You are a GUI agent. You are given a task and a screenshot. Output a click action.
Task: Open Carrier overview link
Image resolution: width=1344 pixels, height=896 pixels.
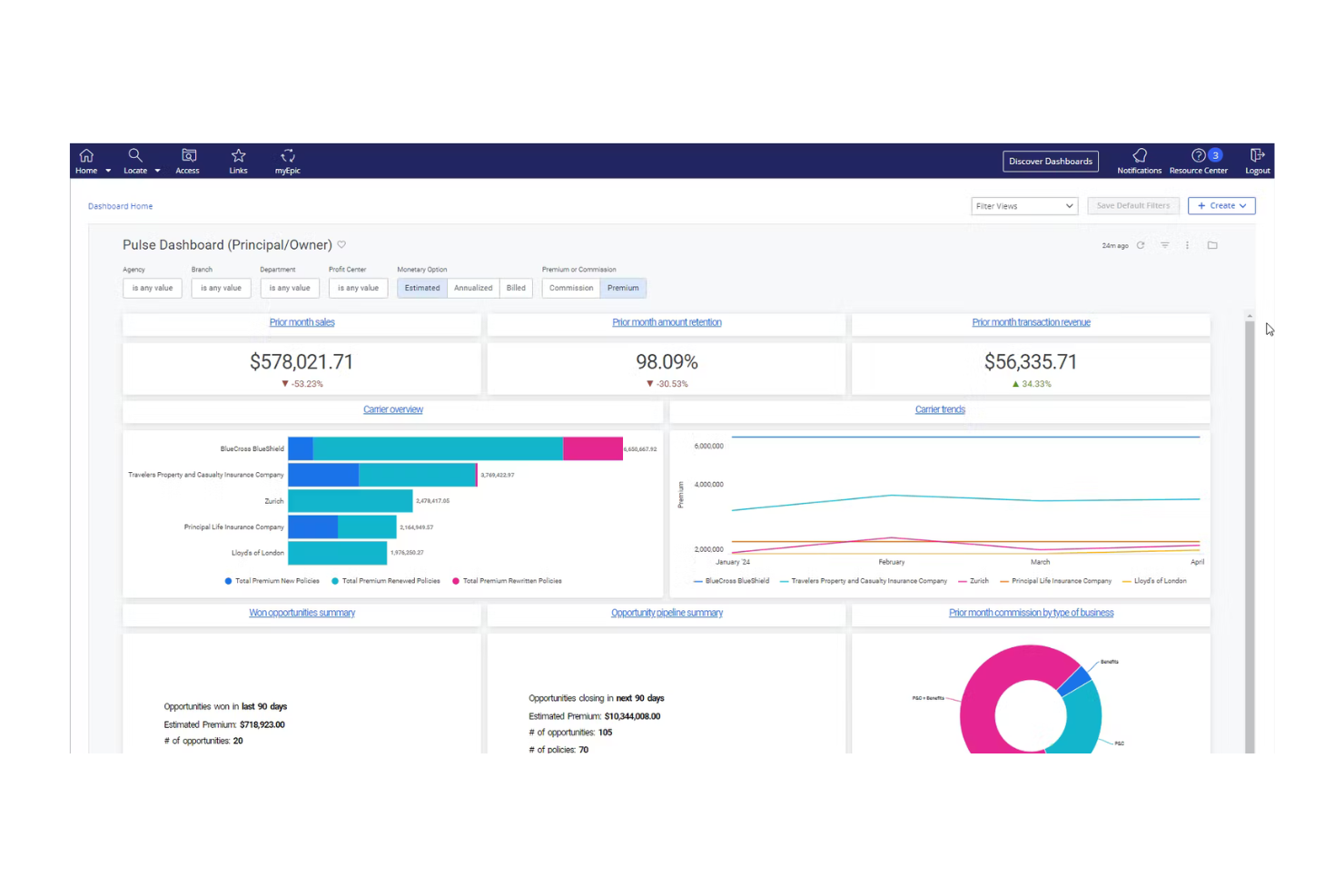pos(393,409)
